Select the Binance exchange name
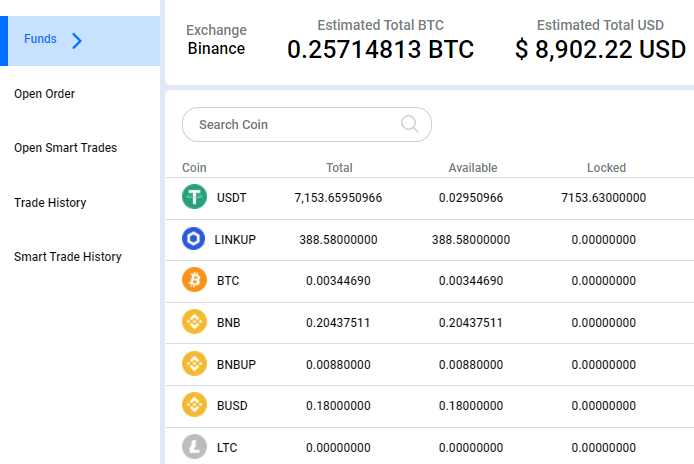The image size is (694, 464). pyautogui.click(x=216, y=48)
